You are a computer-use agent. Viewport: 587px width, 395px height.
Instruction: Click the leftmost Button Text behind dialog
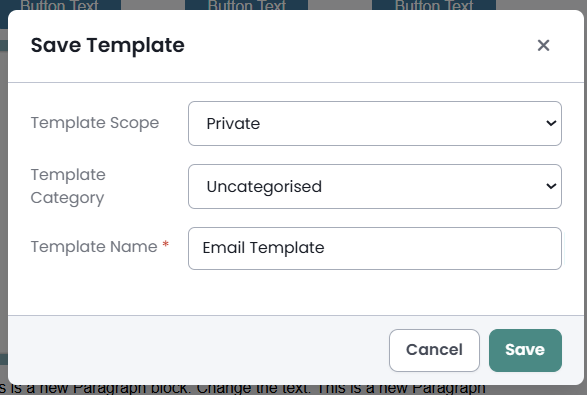(x=60, y=5)
